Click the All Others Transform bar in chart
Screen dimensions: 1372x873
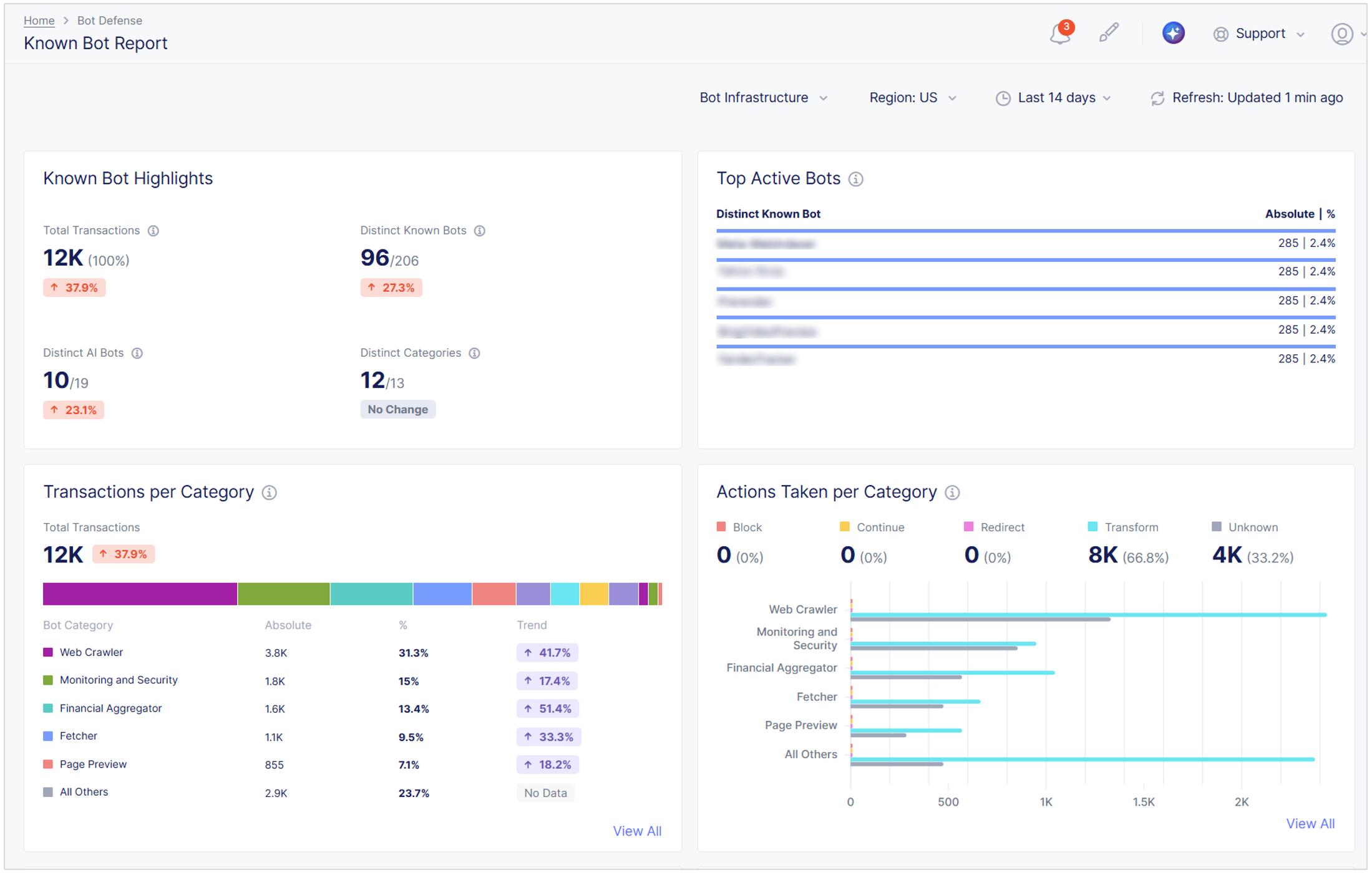[1083, 760]
